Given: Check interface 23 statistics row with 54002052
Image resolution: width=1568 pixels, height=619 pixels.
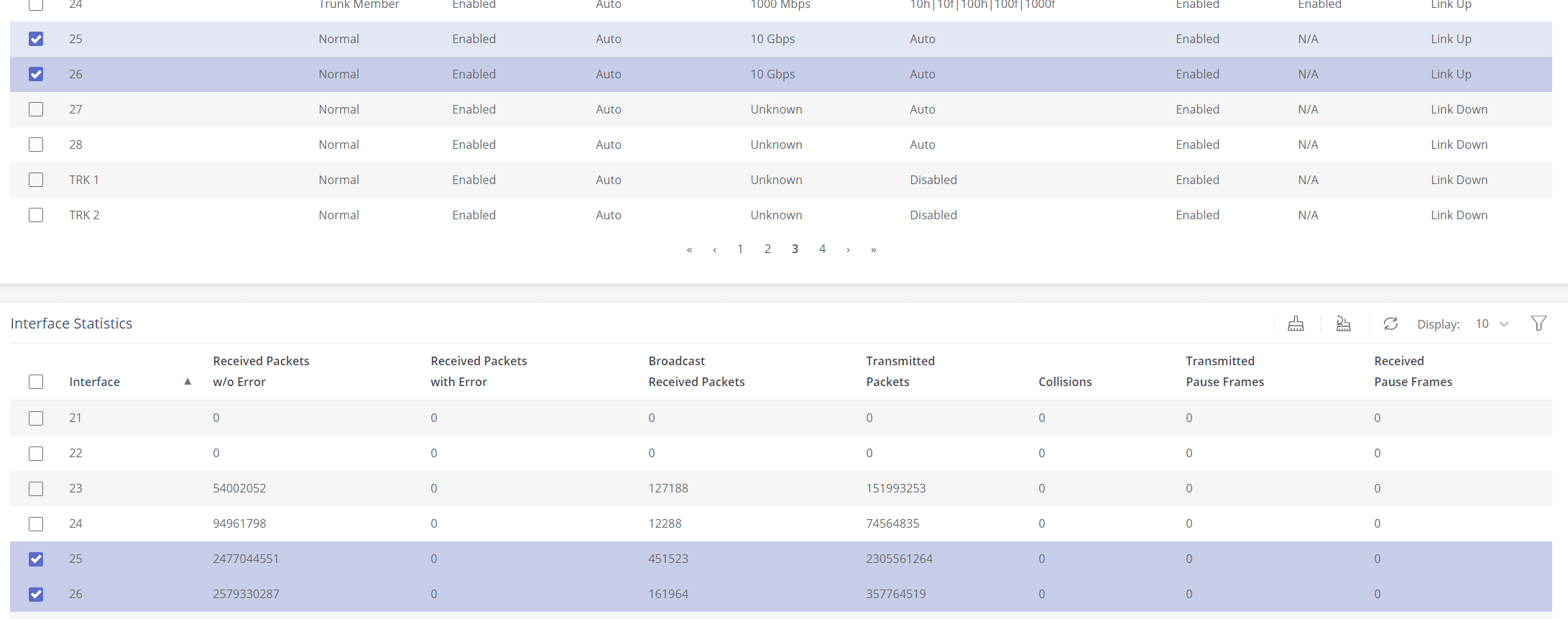Looking at the screenshot, I should tap(36, 489).
